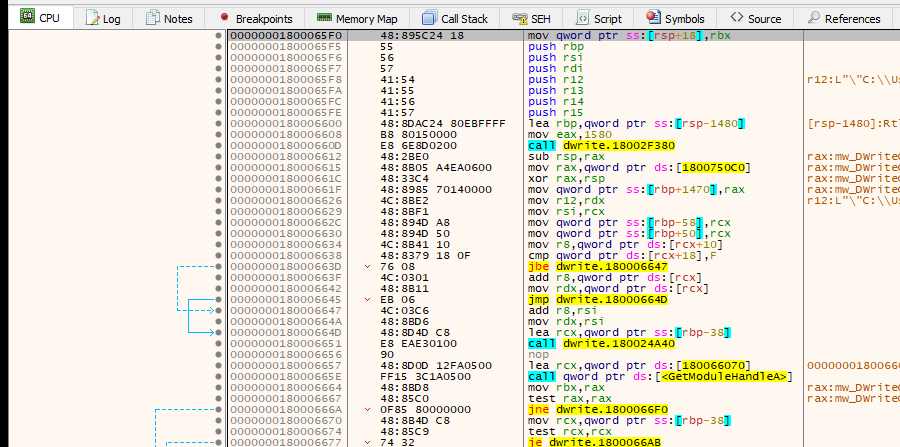900x447 pixels.
Task: Select address 0000000180006656 nop row
Action: pos(286,355)
